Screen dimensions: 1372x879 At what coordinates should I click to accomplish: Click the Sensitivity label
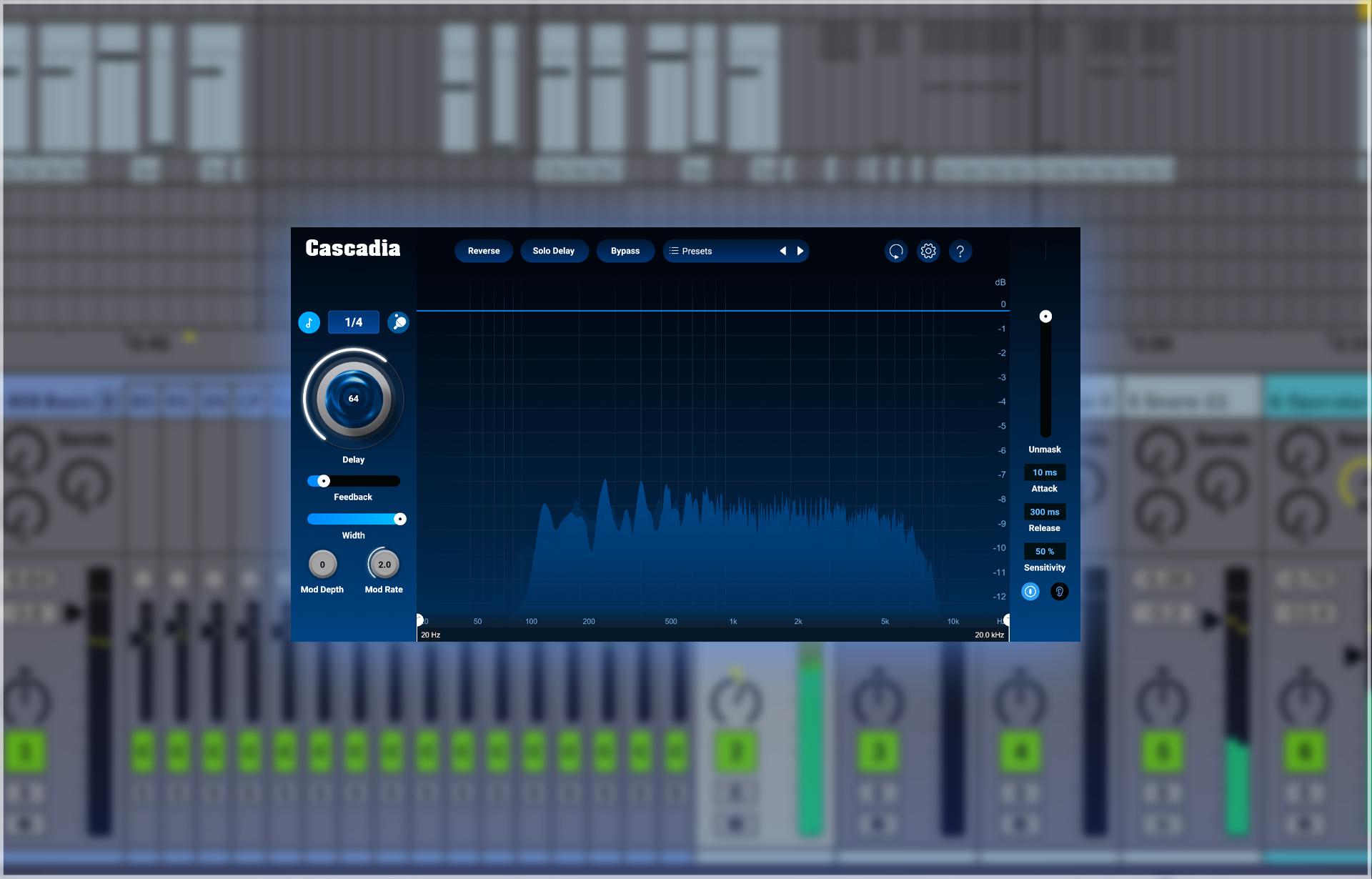point(1045,567)
